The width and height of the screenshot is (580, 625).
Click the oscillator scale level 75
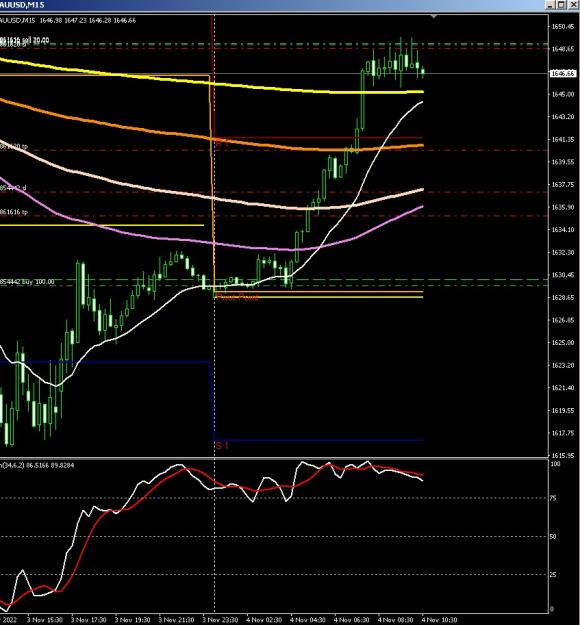553,498
